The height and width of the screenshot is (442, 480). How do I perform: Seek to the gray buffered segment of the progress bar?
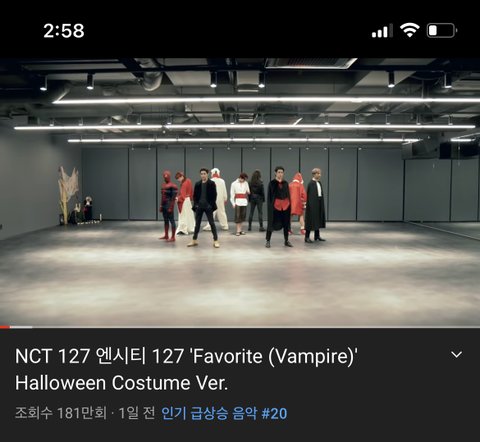[21, 327]
